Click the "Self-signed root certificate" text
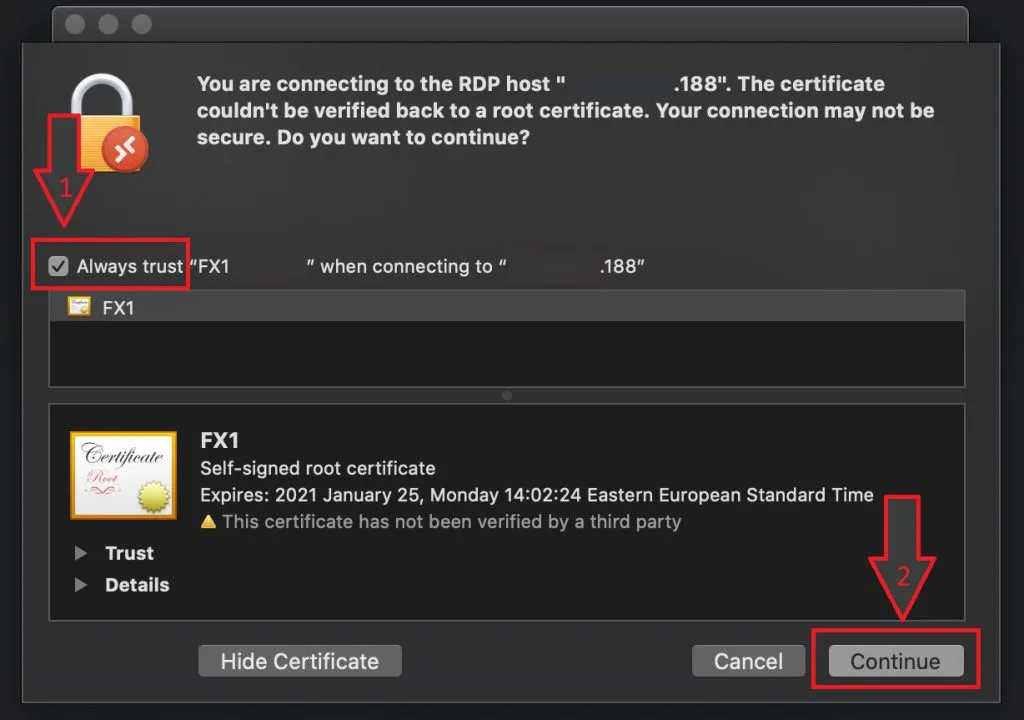The width and height of the screenshot is (1024, 720). [317, 468]
